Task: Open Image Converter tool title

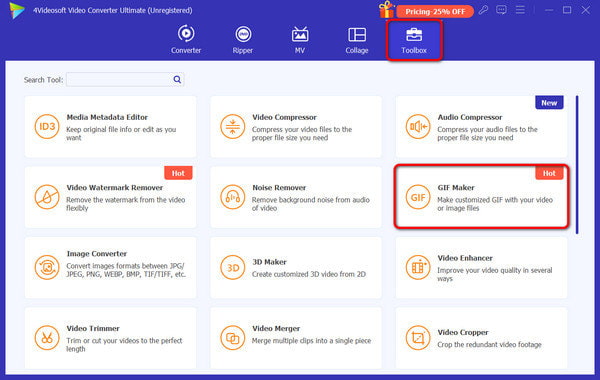Action: [96, 253]
